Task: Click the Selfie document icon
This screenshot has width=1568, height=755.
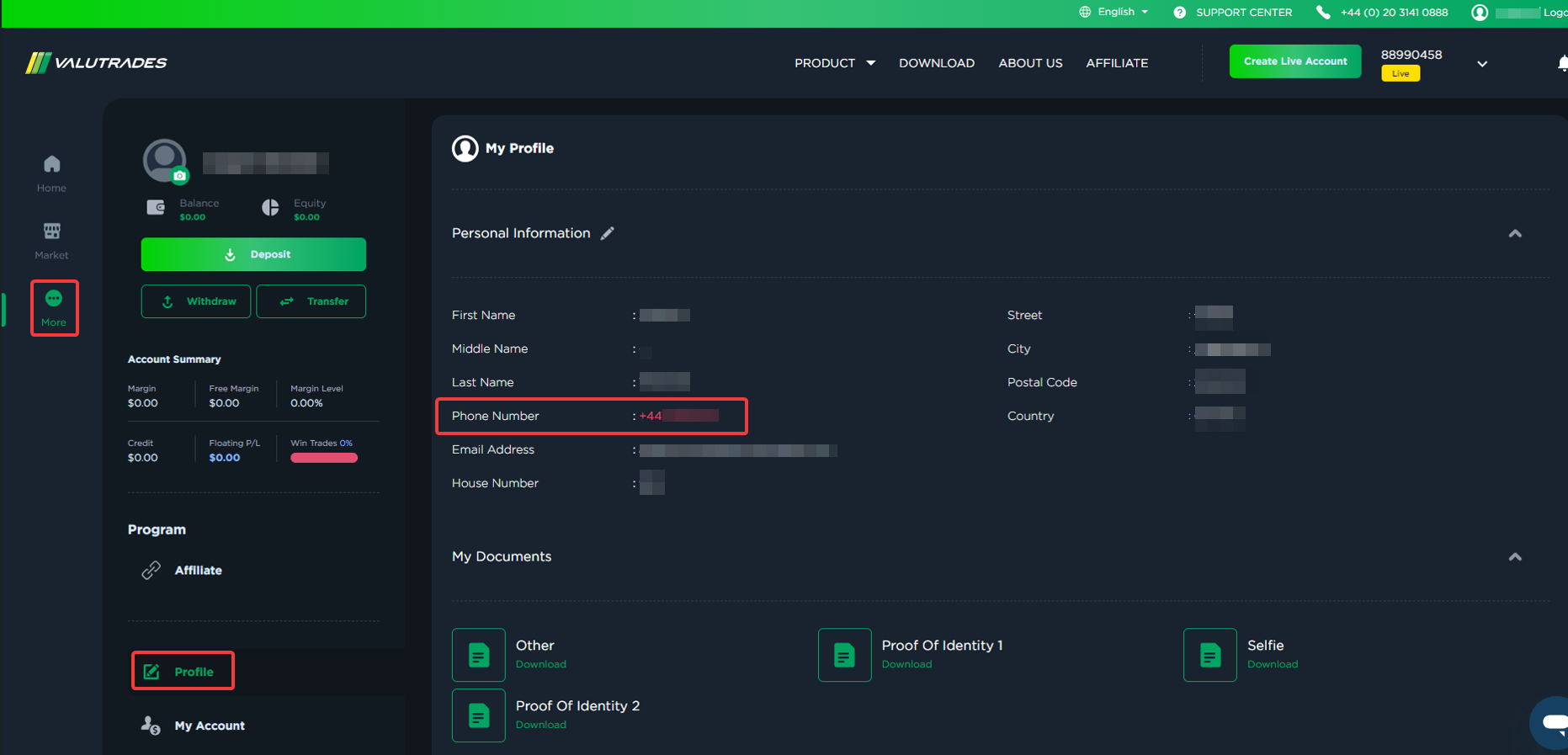Action: coord(1209,655)
